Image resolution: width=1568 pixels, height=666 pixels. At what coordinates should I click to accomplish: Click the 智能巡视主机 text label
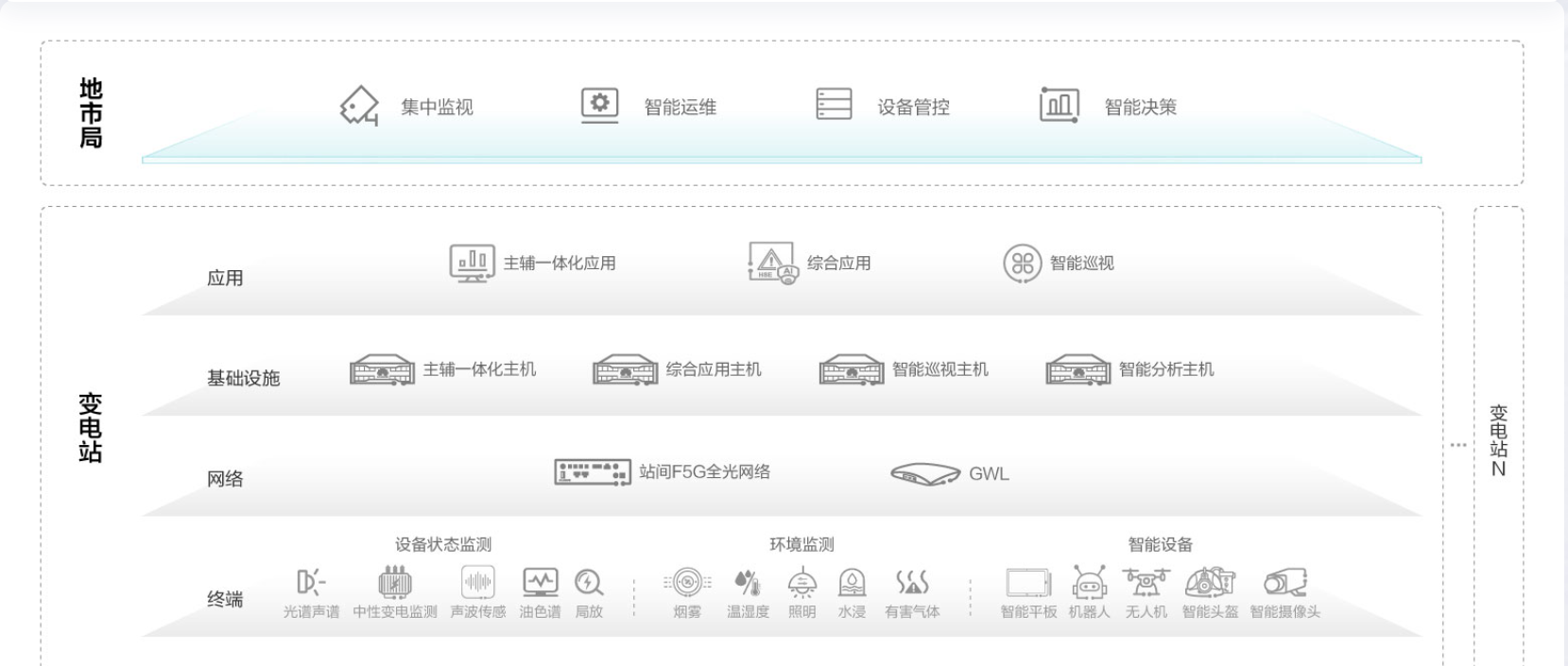pos(940,369)
